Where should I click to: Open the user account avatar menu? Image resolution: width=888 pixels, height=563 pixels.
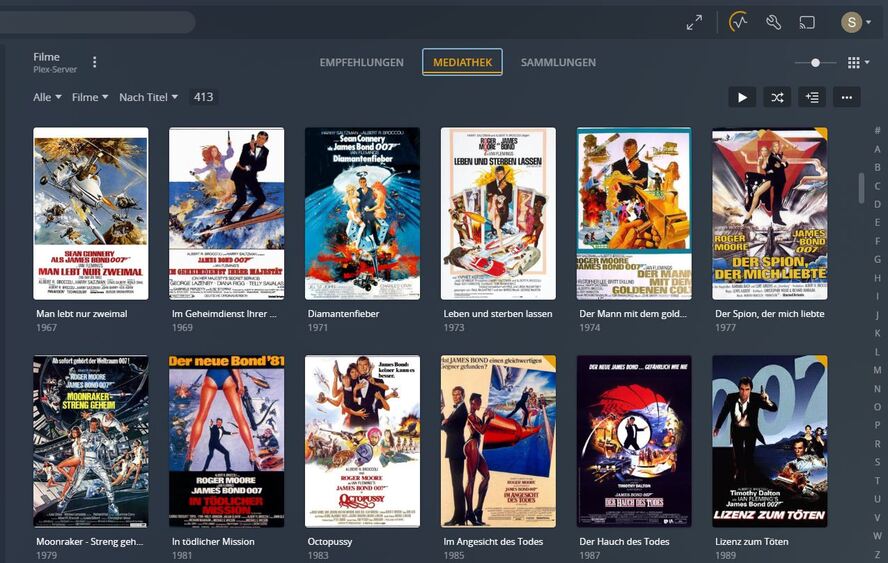pos(855,22)
